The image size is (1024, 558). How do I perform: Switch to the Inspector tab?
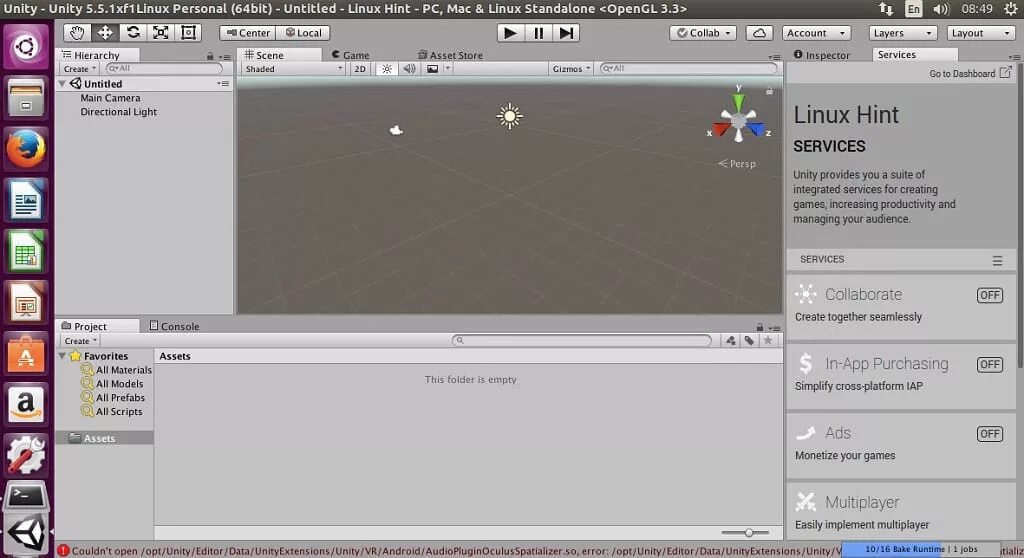coord(822,55)
